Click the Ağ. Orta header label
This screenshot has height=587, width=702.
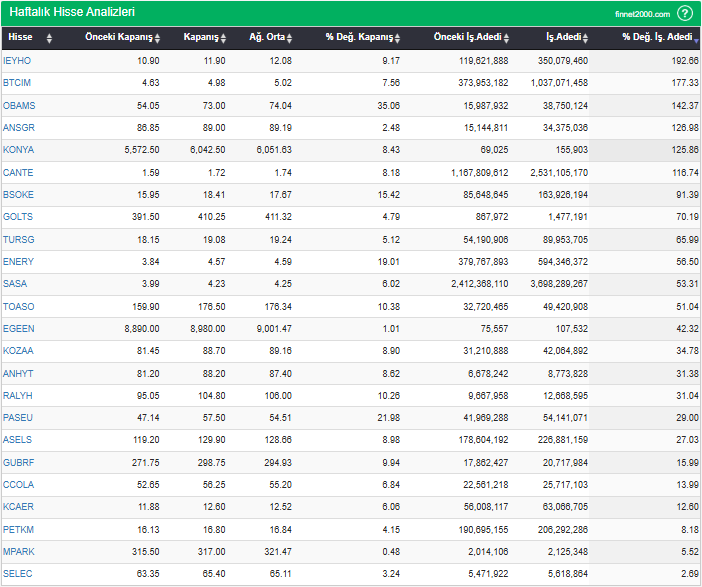[267, 37]
